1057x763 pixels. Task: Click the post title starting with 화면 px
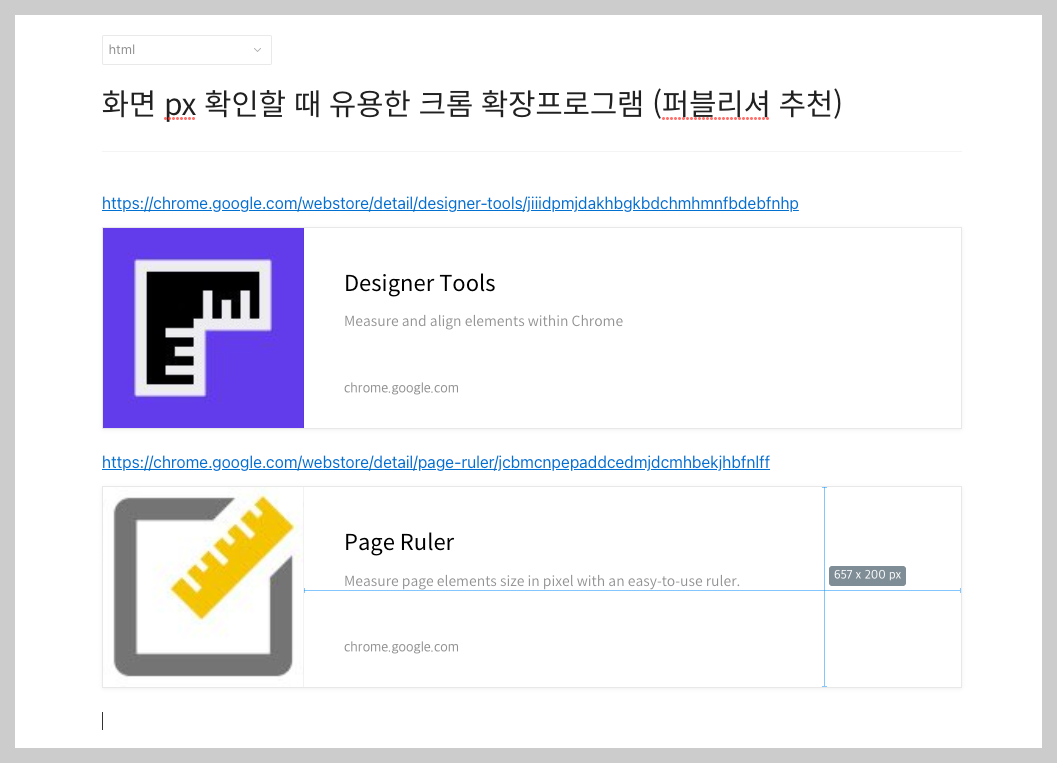[x=472, y=104]
